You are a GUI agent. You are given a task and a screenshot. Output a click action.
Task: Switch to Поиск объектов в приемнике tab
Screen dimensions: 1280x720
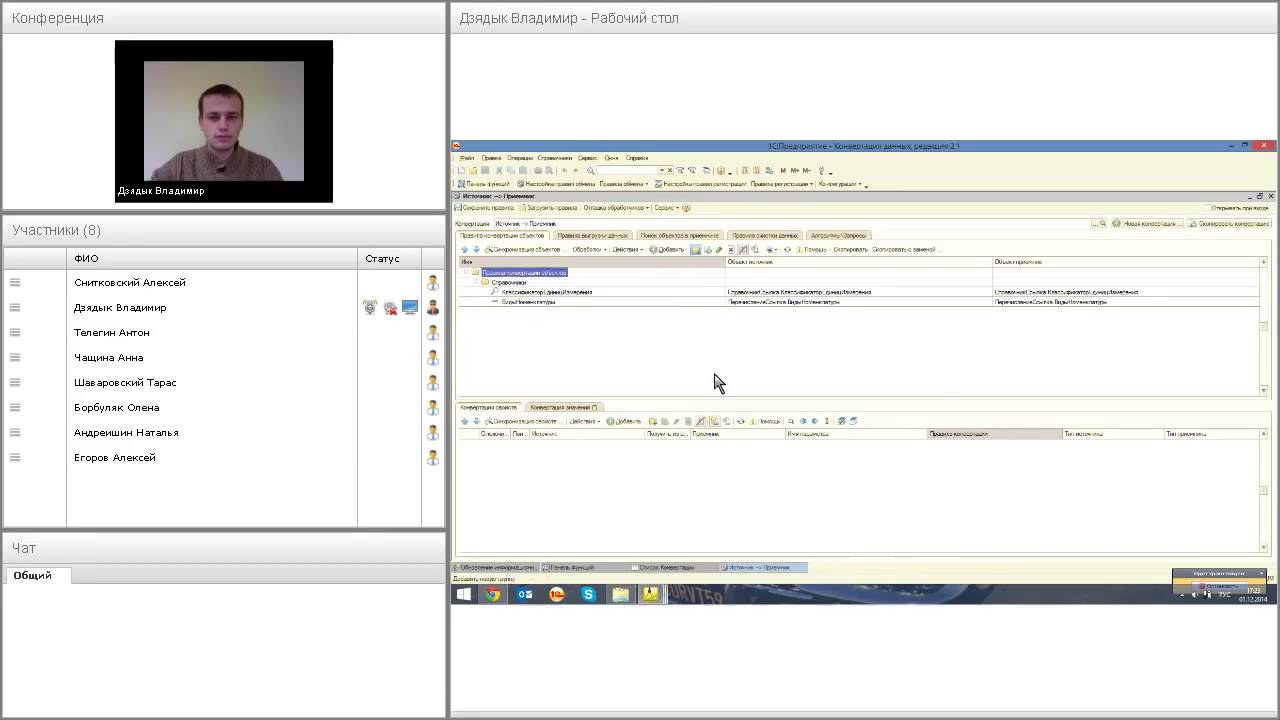coord(680,236)
